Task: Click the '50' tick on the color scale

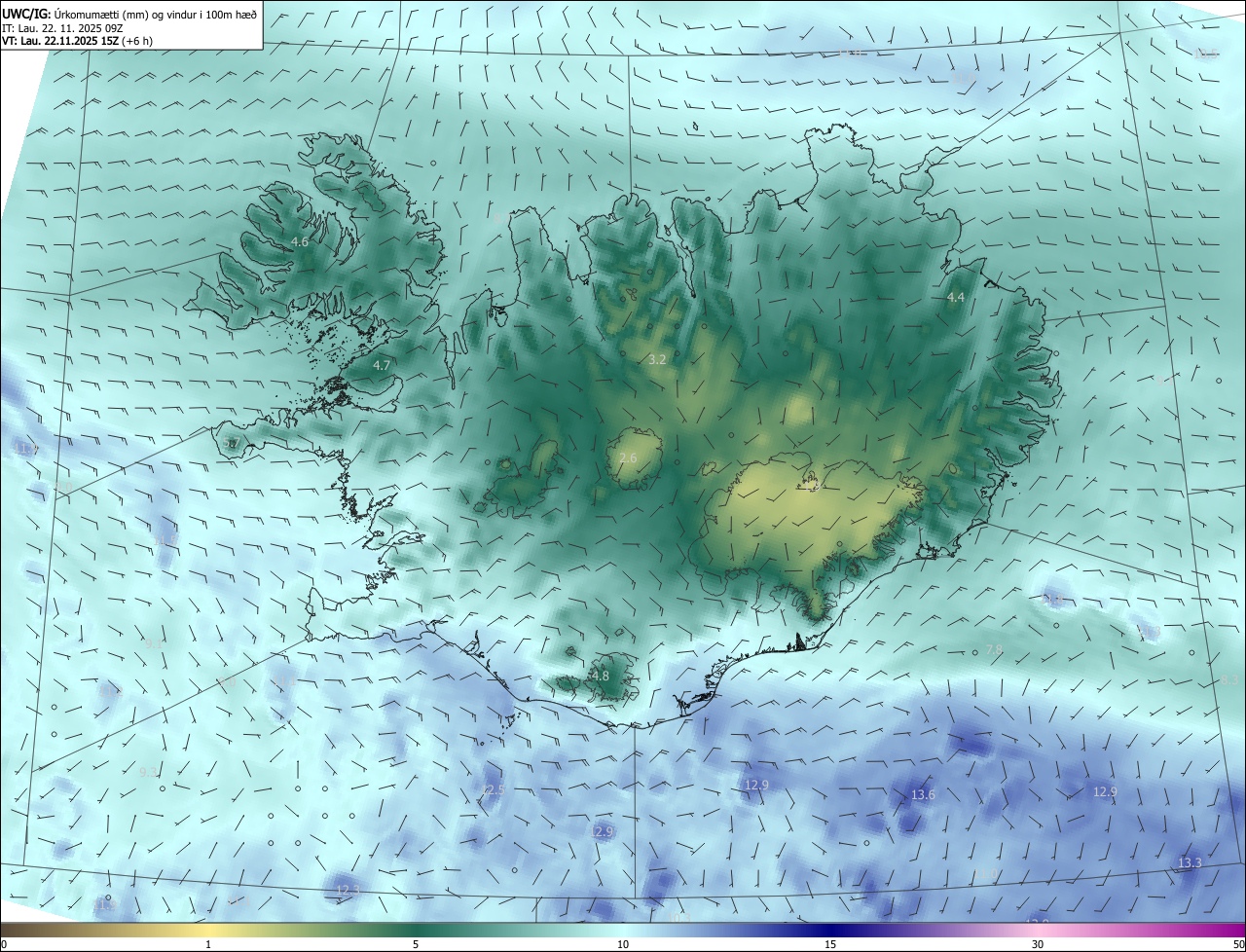Action: (1238, 944)
